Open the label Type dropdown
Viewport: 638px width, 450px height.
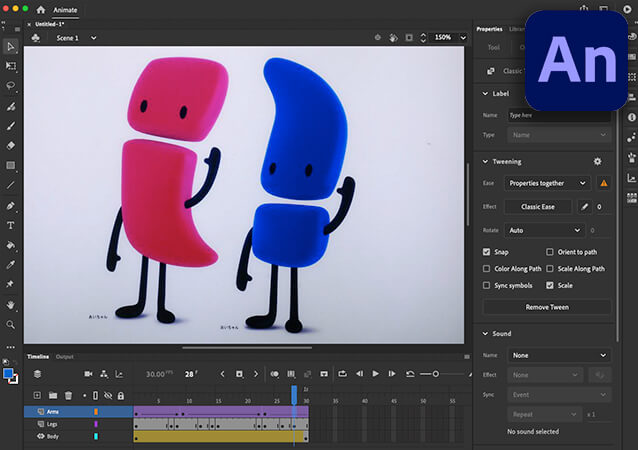[559, 135]
